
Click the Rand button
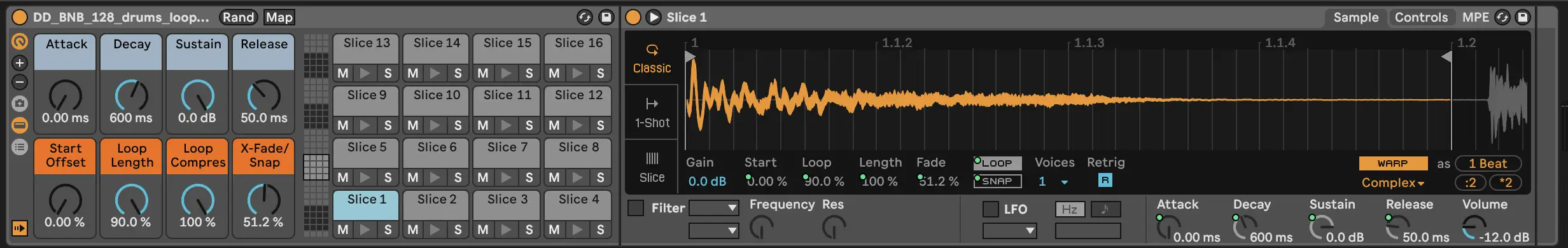(239, 17)
